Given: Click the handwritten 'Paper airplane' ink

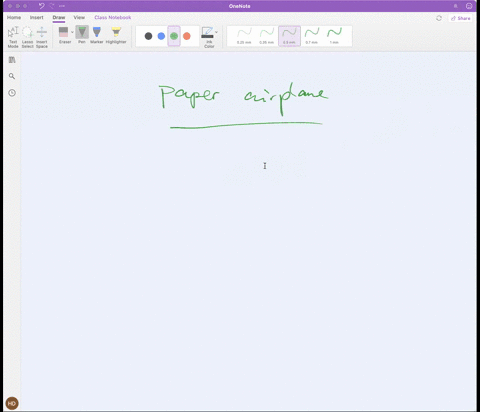Looking at the screenshot, I should (x=243, y=99).
